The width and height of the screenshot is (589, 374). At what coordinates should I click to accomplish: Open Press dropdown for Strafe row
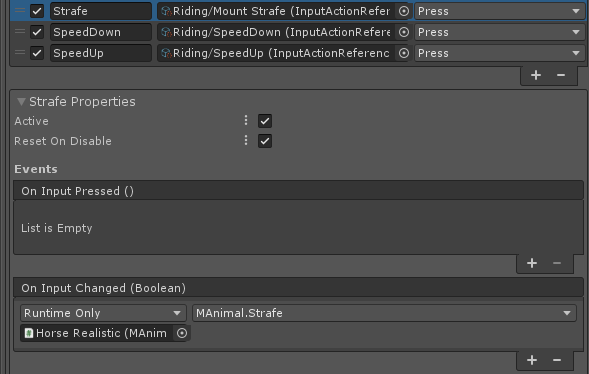[x=500, y=11]
